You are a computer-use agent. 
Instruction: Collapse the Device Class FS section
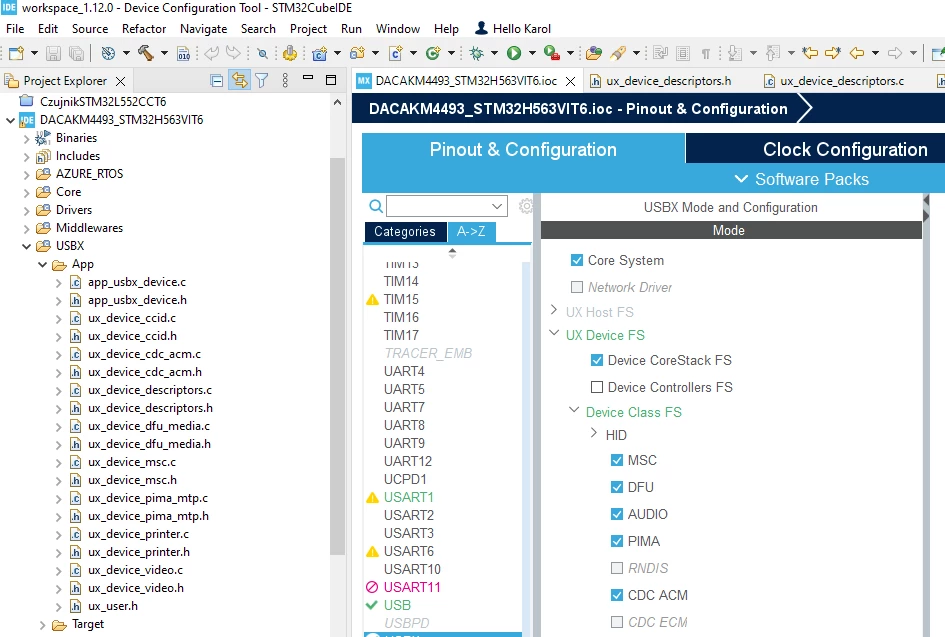[x=574, y=410]
